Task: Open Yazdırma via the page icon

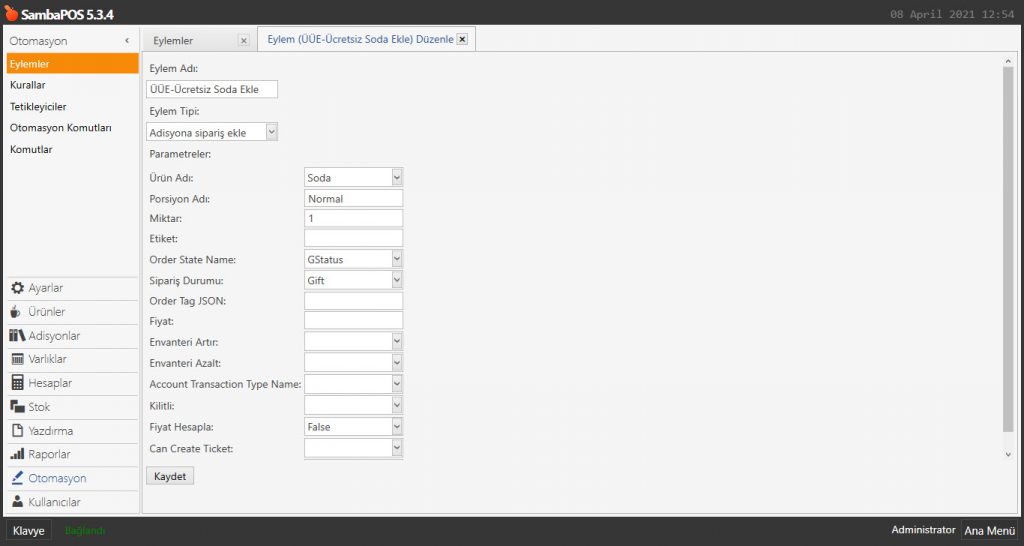Action: pyautogui.click(x=17, y=431)
